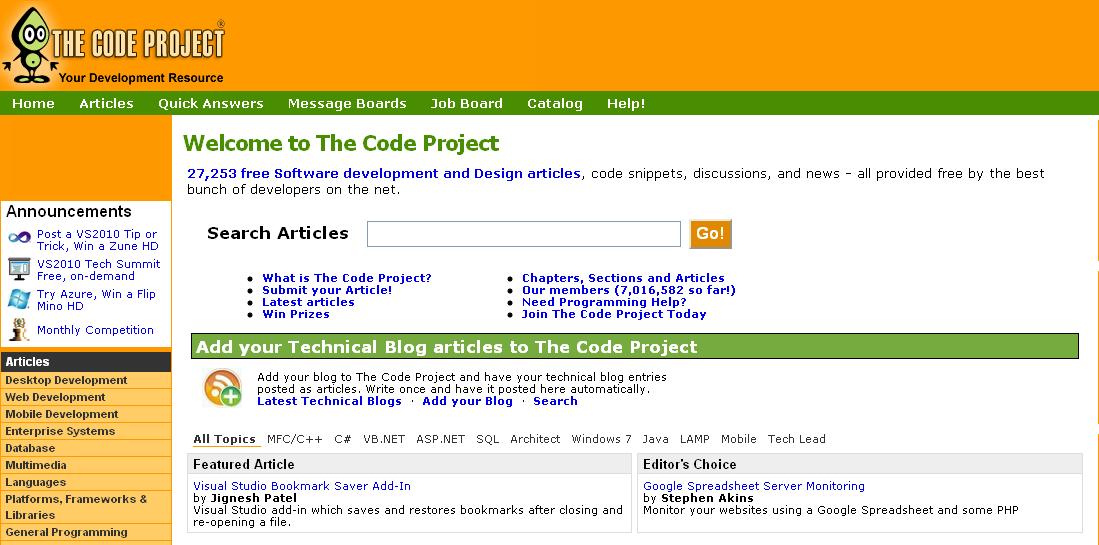Click the orange RSS blog add icon
Image resolution: width=1099 pixels, height=545 pixels.
(223, 388)
